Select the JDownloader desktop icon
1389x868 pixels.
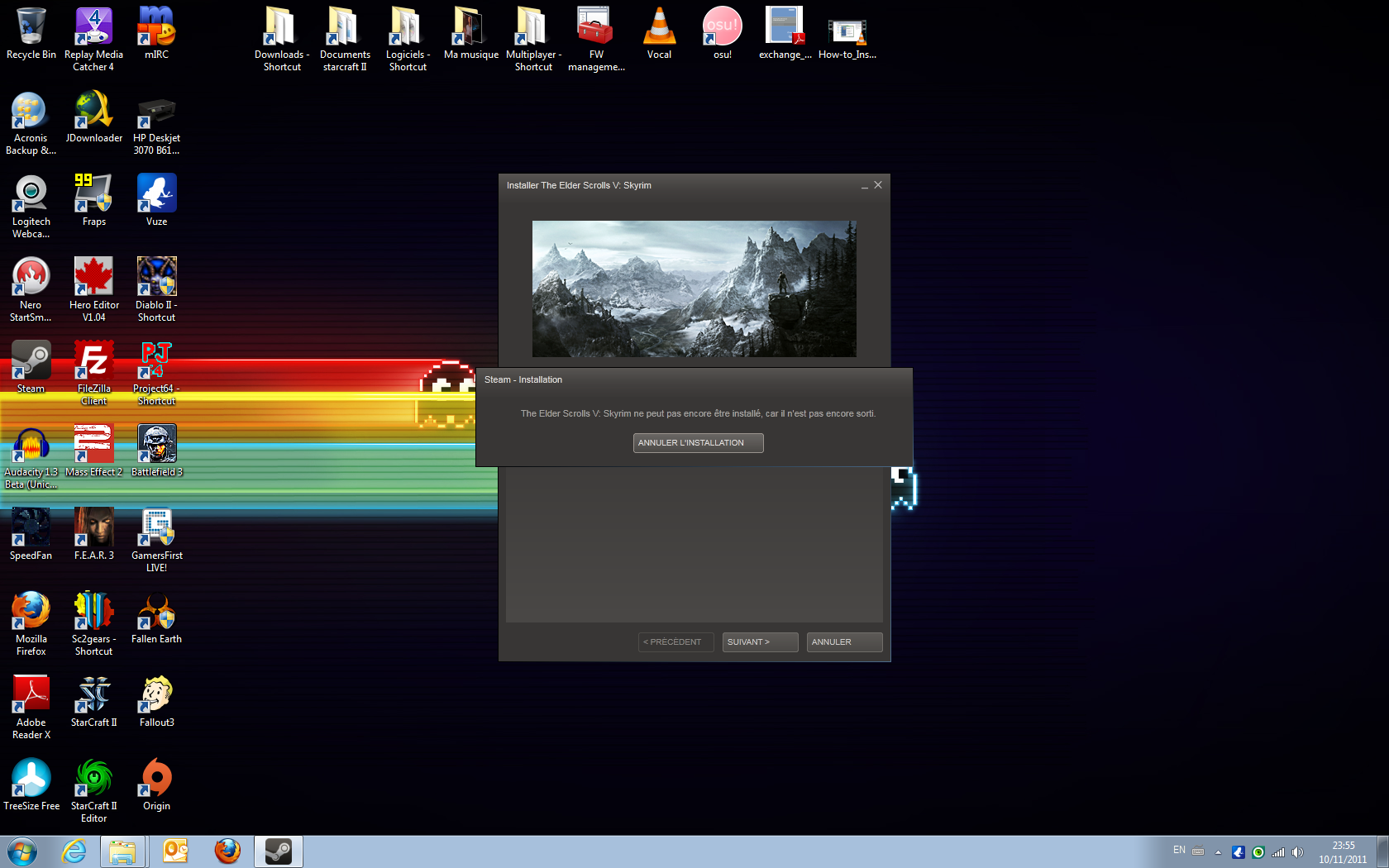point(94,118)
